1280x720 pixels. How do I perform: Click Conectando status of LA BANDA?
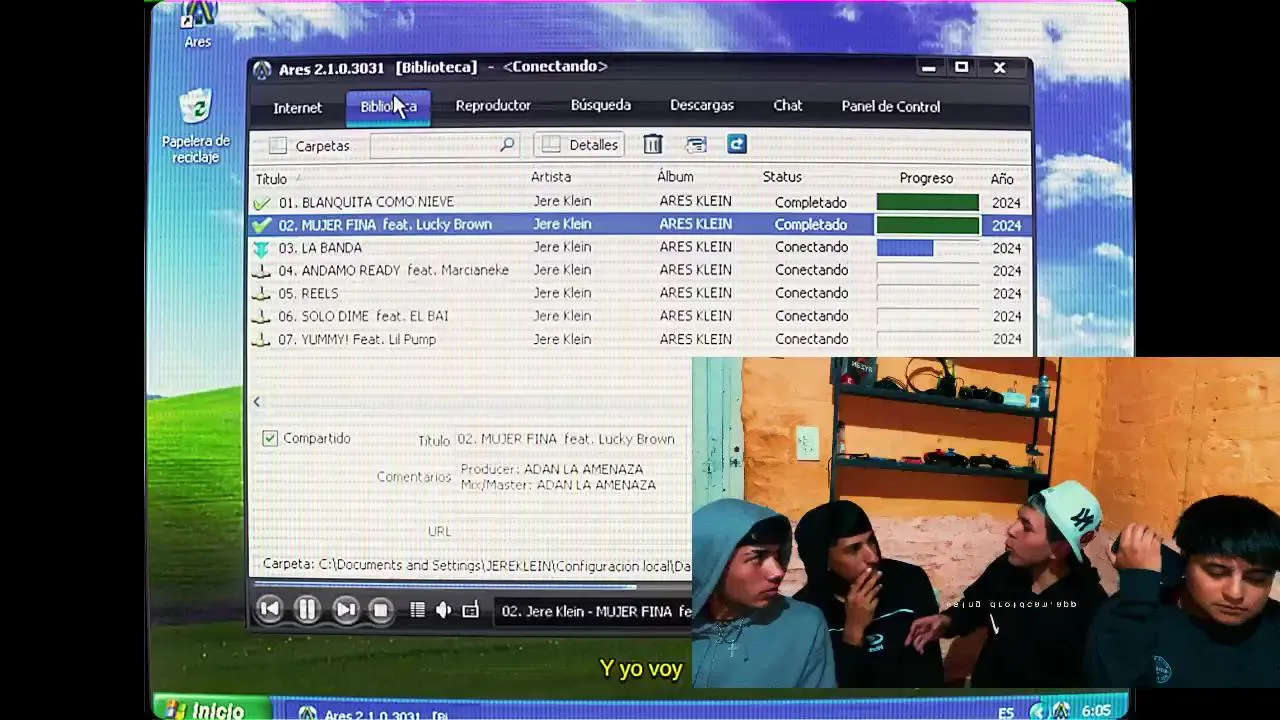point(811,248)
